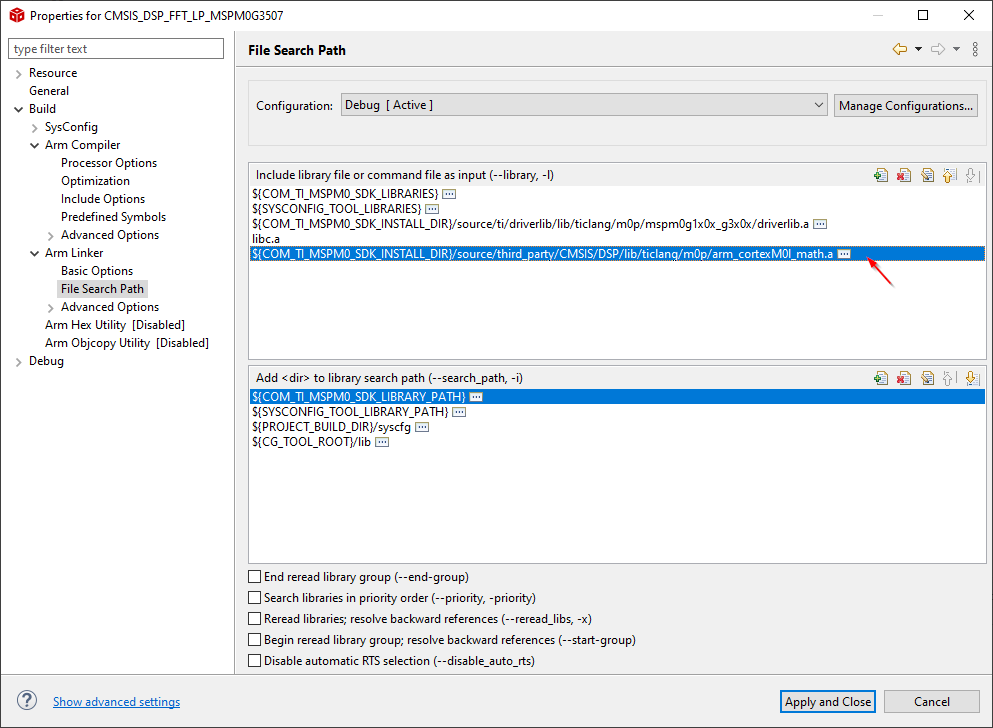
Task: Click the Cancel button
Action: tap(932, 701)
